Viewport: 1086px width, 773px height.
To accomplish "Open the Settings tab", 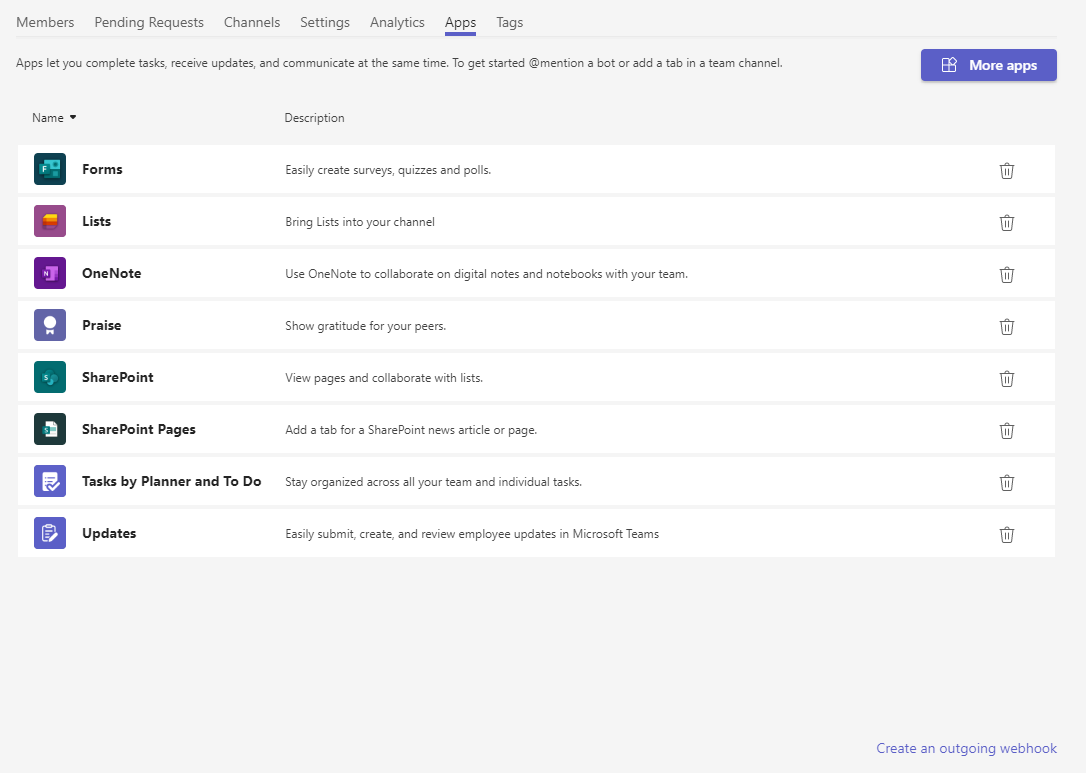I will (325, 22).
